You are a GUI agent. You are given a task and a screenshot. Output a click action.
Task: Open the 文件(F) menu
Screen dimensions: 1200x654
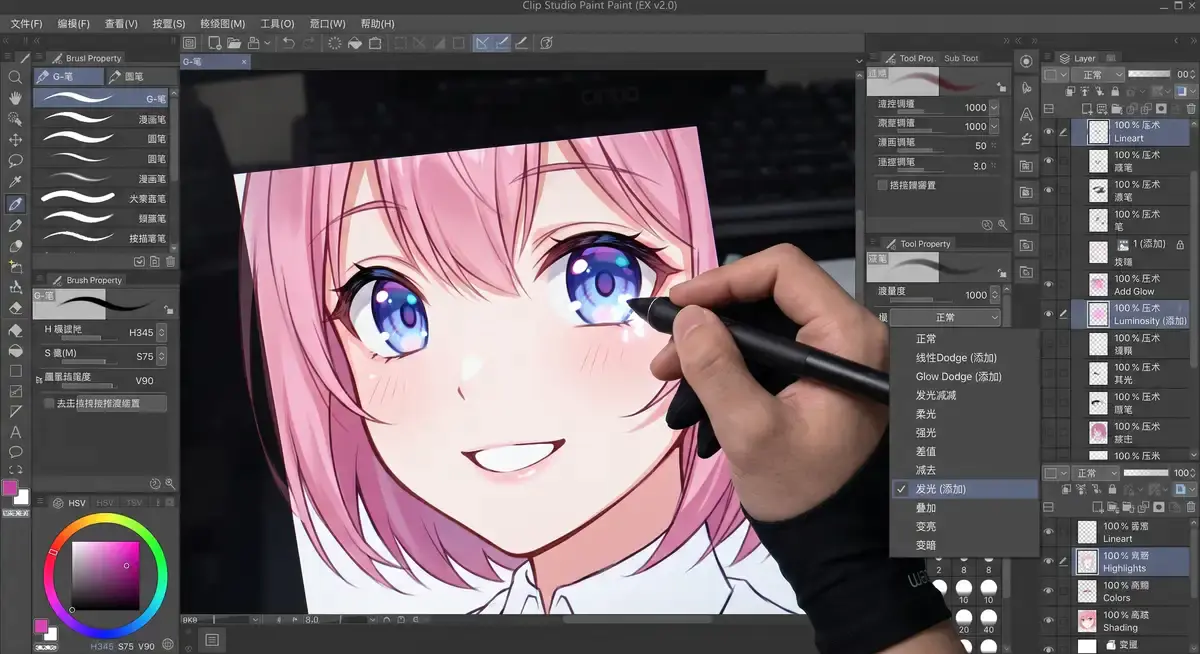26,23
